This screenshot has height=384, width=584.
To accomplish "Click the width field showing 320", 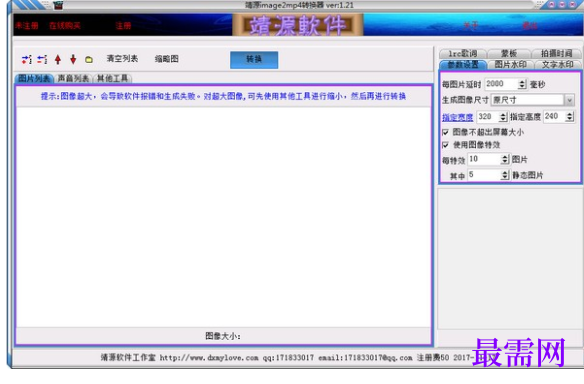I will 488,117.
